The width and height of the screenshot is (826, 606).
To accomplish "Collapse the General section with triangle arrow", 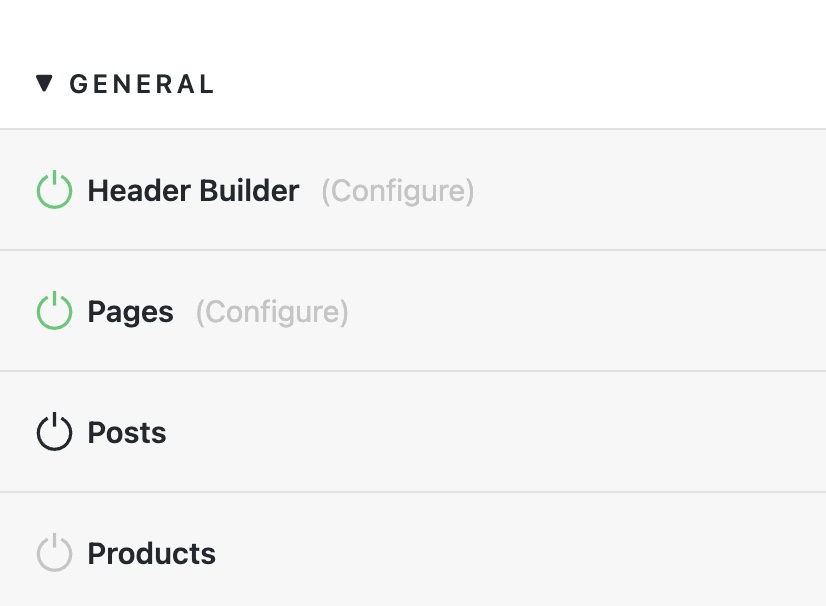I will click(44, 83).
